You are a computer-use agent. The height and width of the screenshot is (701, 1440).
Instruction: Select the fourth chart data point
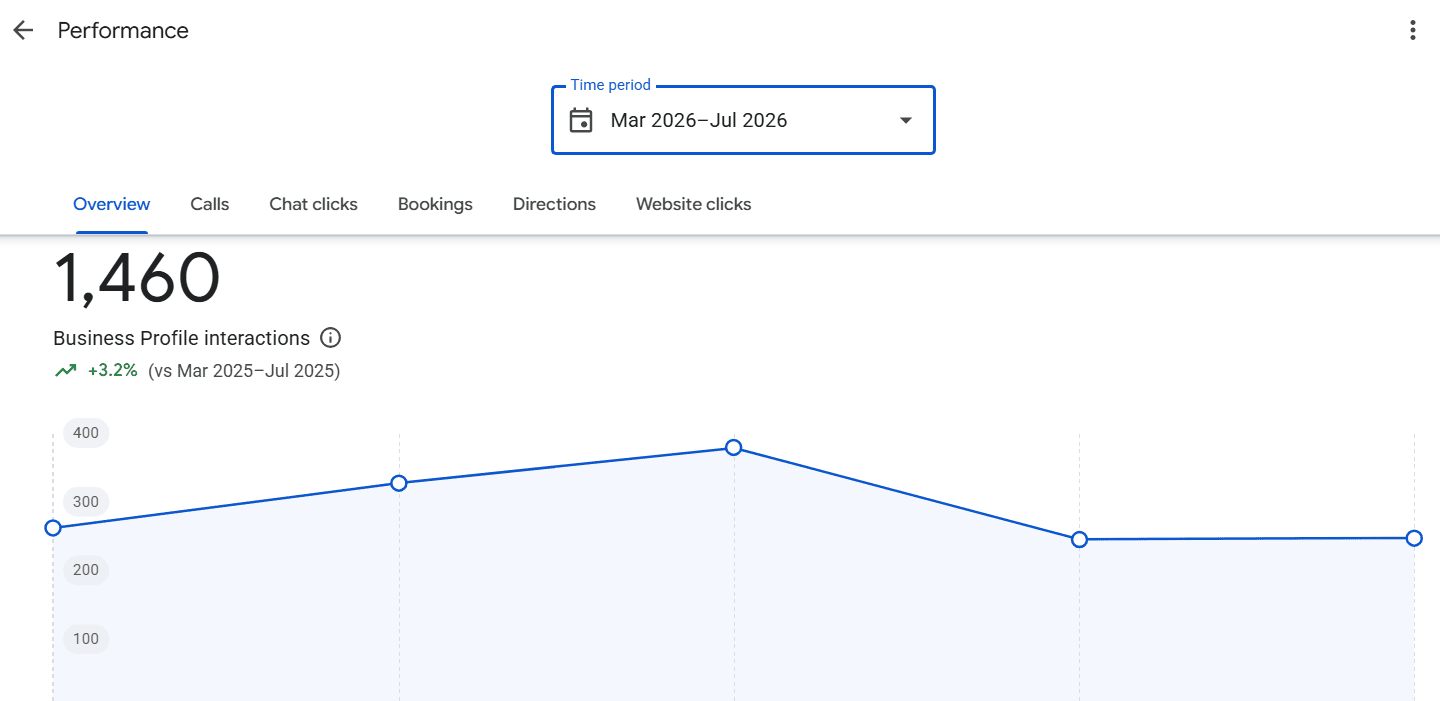[x=1080, y=539]
